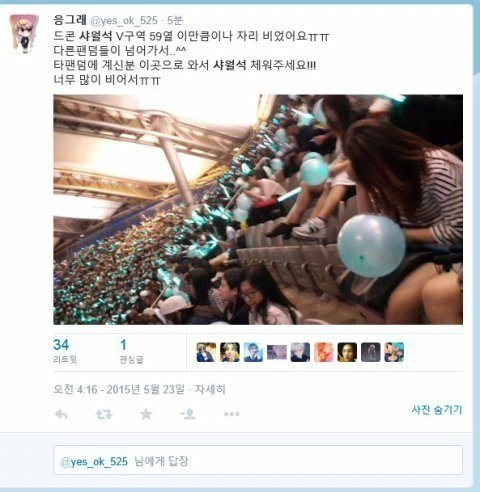
Task: Click the second retweeter avatar
Action: [230, 352]
